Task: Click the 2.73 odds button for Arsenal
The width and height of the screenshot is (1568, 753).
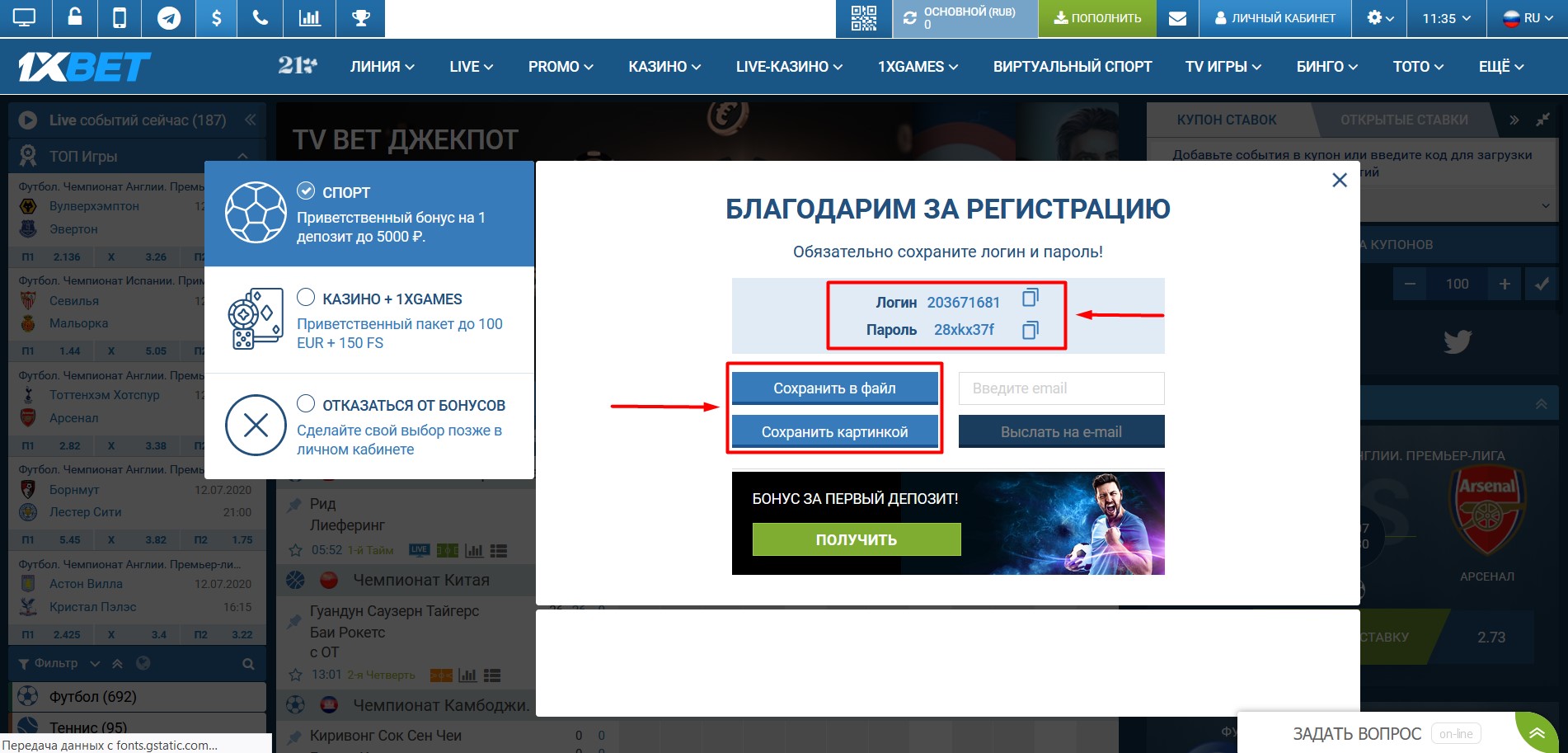Action: (x=1491, y=638)
